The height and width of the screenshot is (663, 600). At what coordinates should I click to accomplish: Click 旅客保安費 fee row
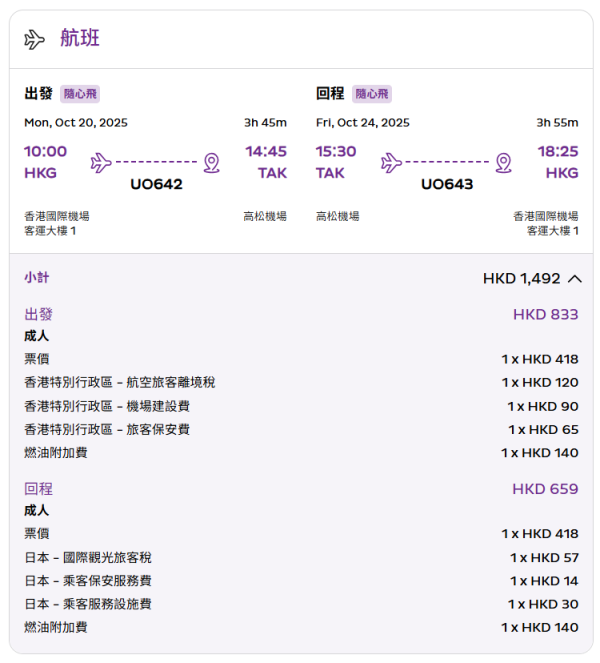click(x=301, y=430)
